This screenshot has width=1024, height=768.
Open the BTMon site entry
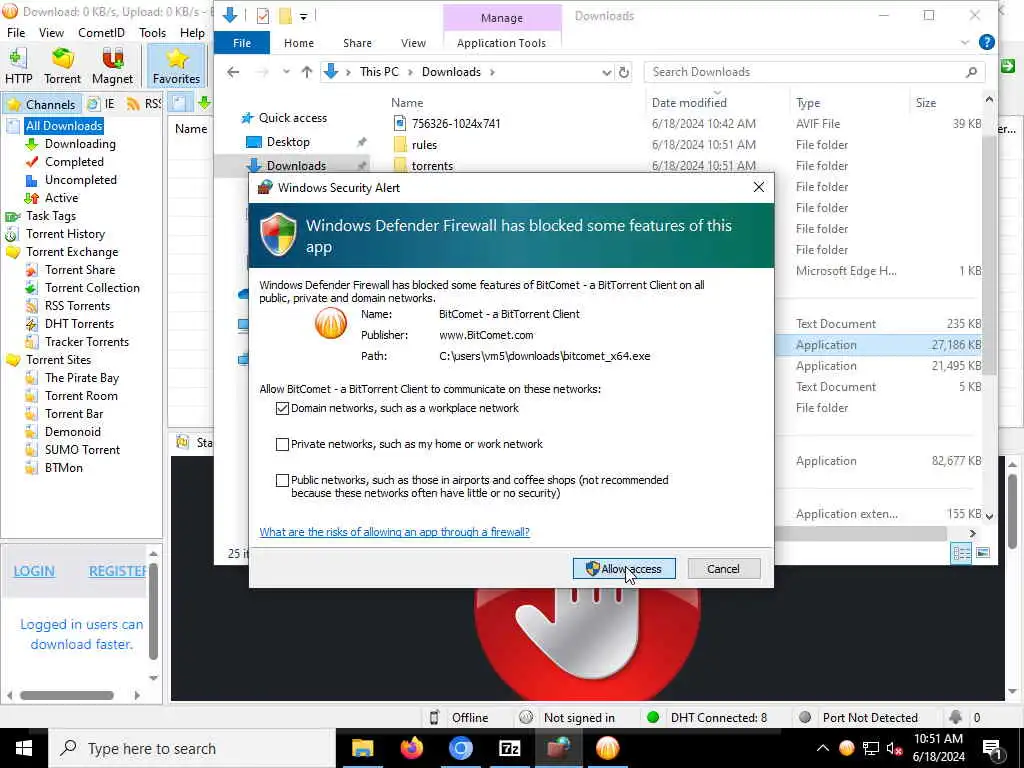(63, 468)
